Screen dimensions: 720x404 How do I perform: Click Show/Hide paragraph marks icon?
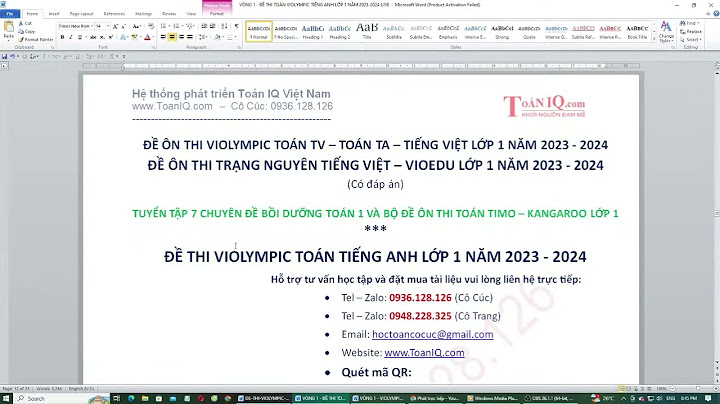(236, 26)
